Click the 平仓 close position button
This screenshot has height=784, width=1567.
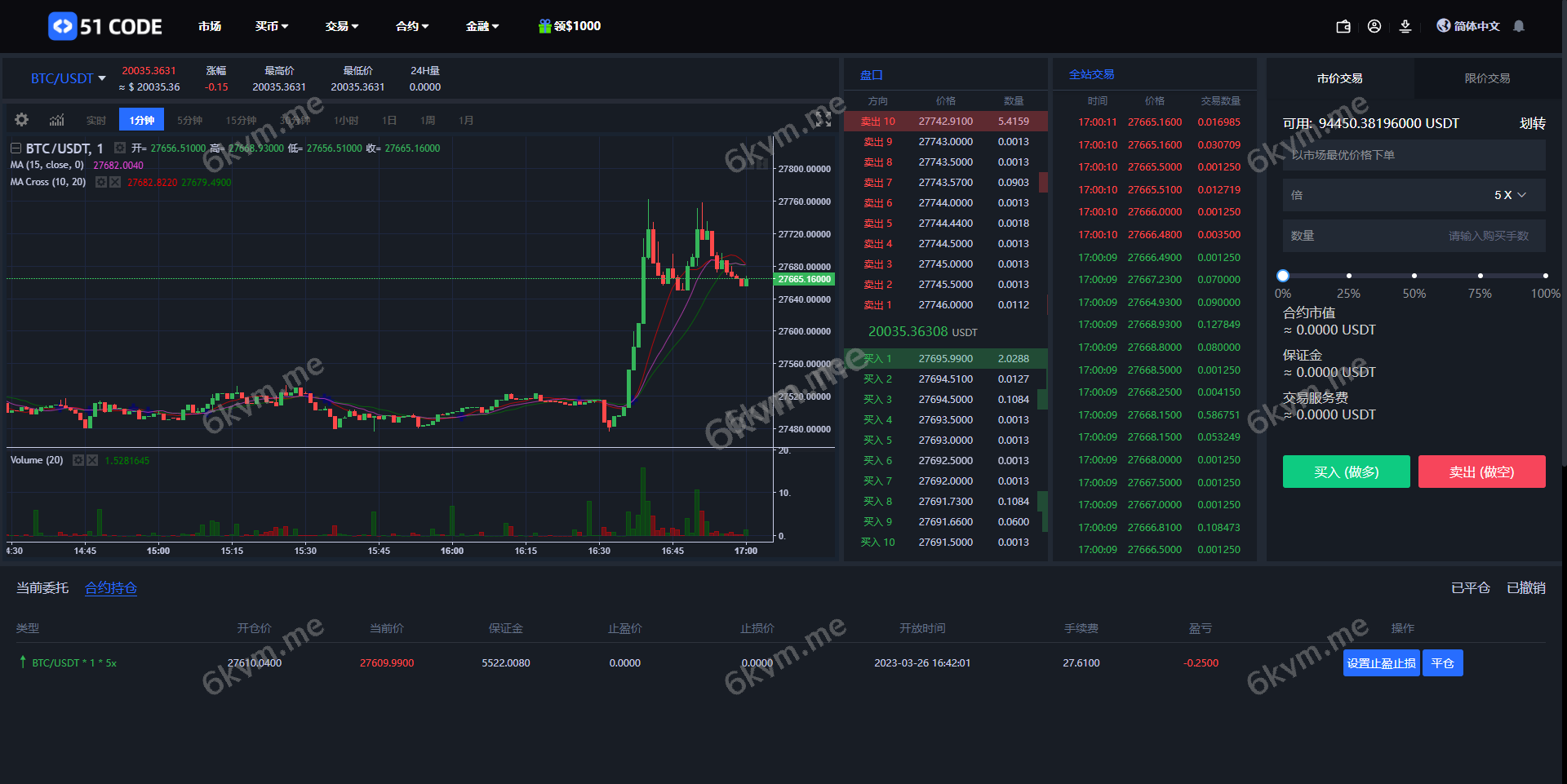1442,662
